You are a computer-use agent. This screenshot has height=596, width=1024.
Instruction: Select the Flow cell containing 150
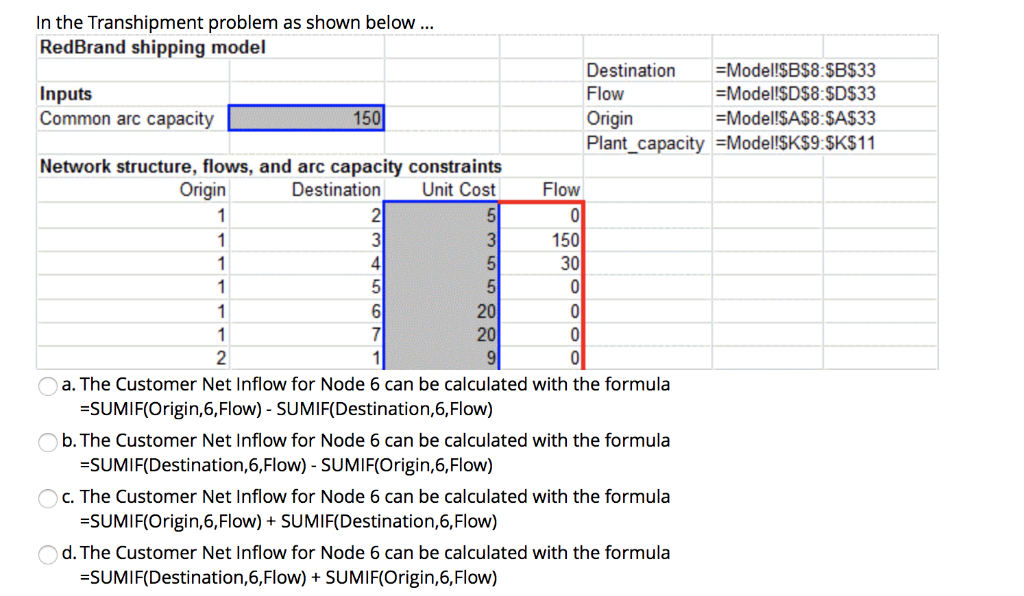[x=563, y=239]
